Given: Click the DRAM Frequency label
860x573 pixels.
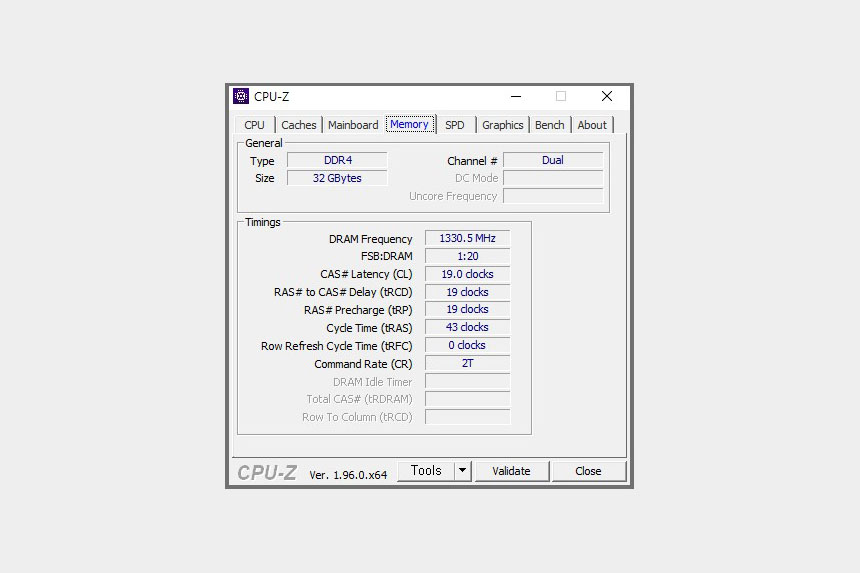Looking at the screenshot, I should point(370,239).
